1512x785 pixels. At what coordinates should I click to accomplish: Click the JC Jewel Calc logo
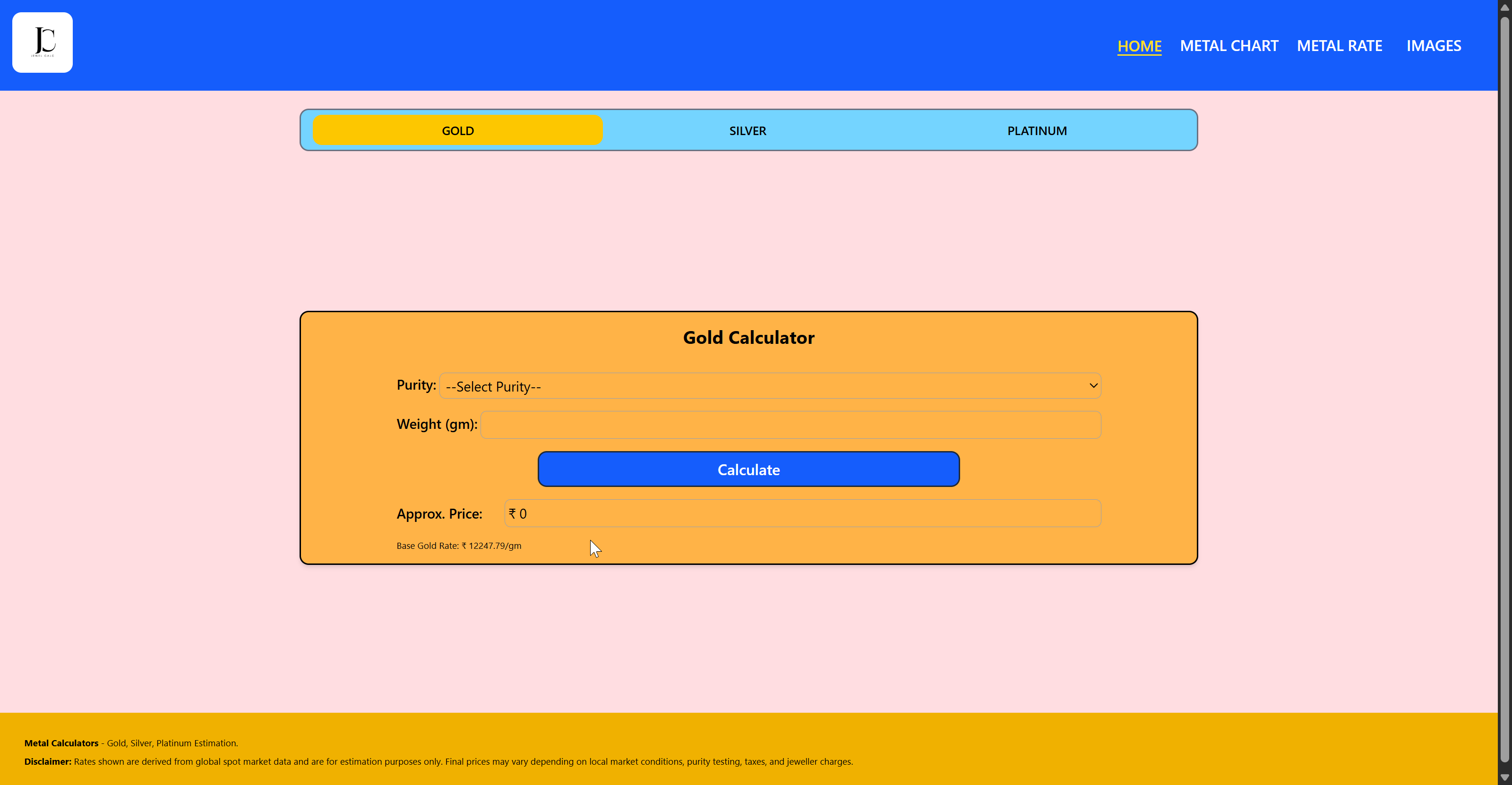tap(42, 42)
